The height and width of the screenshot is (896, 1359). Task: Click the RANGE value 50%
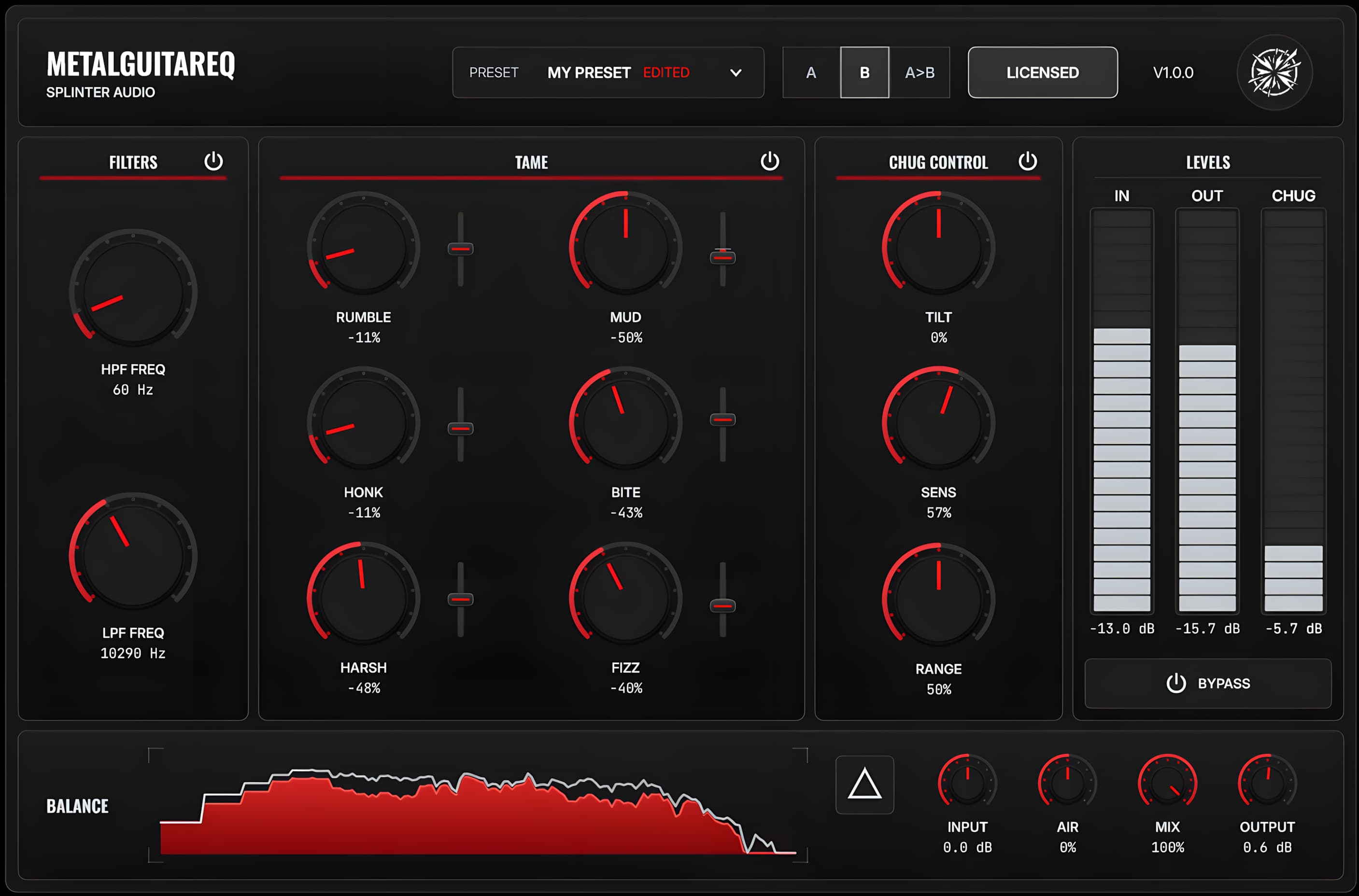[939, 690]
